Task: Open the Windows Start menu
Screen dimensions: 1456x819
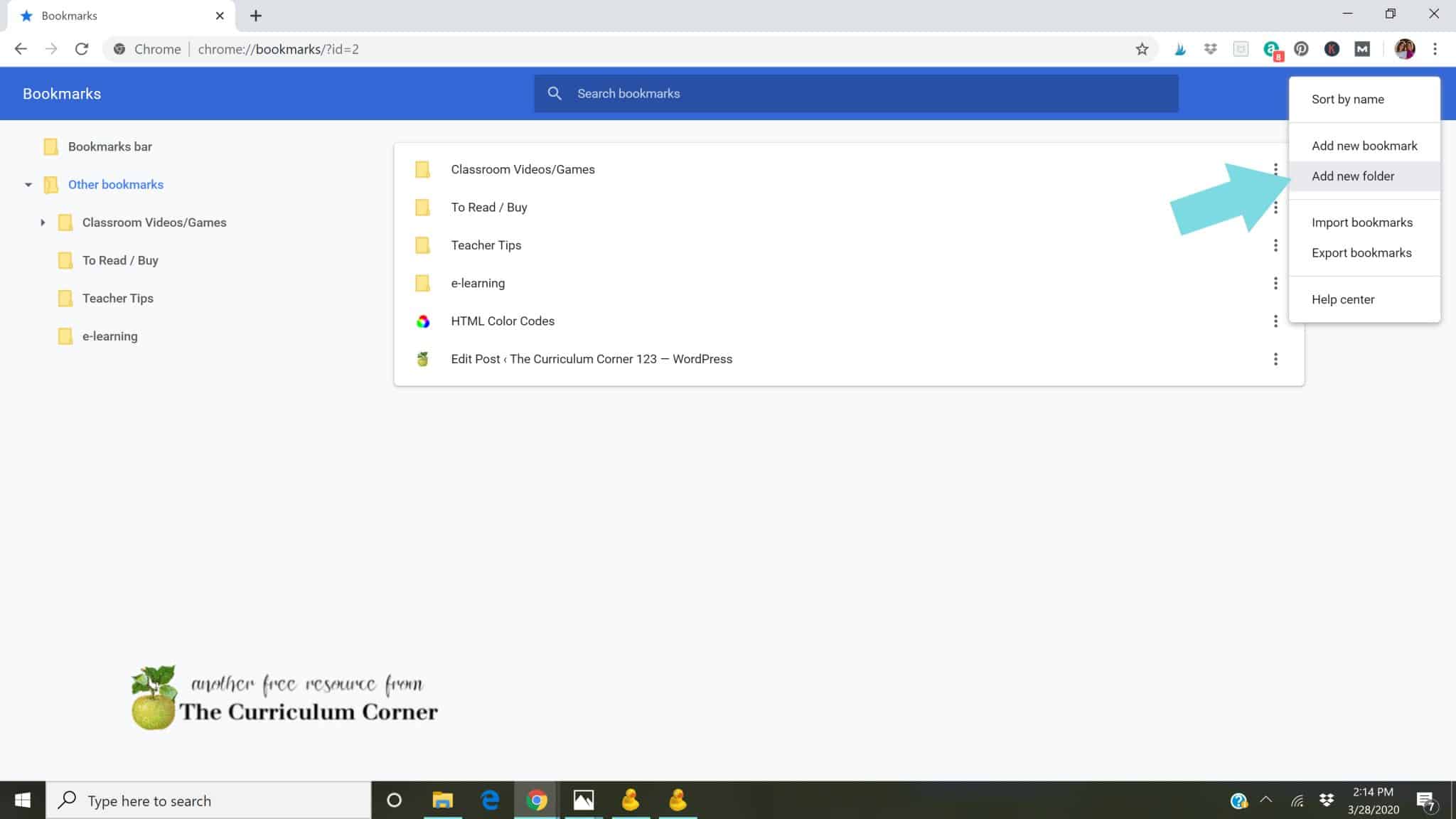Action: 22,799
